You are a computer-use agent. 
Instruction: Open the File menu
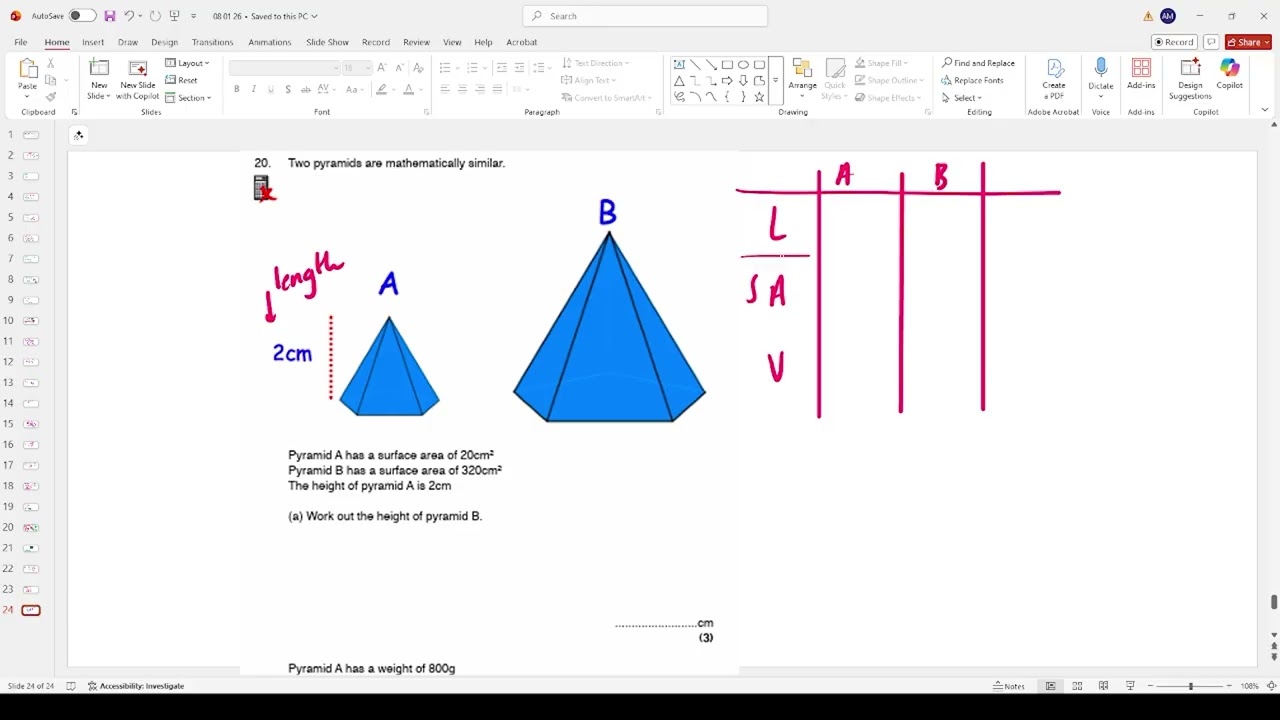(21, 42)
